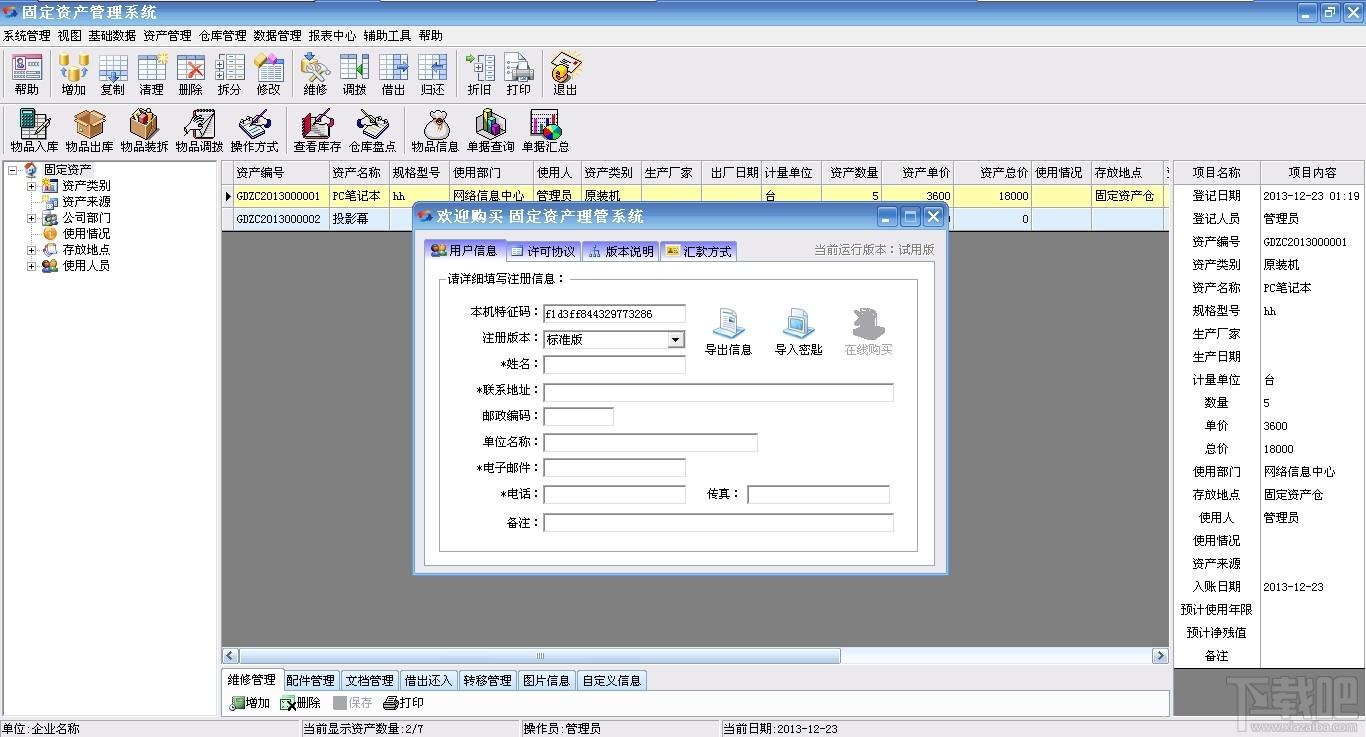This screenshot has width=1366, height=737.
Task: Expand the 使用人员 tree node
Action: click(x=31, y=266)
